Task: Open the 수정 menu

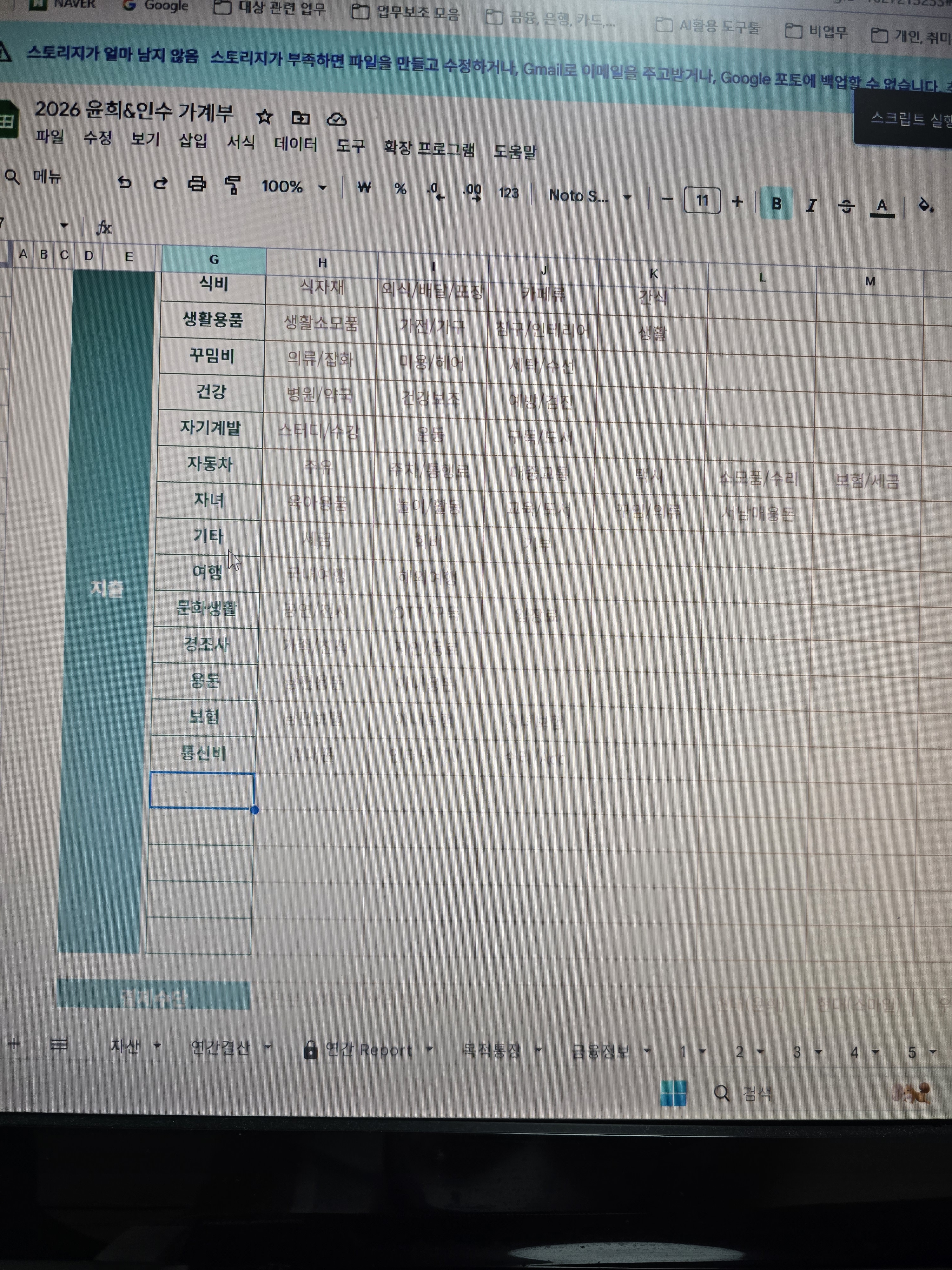Action: coord(97,138)
